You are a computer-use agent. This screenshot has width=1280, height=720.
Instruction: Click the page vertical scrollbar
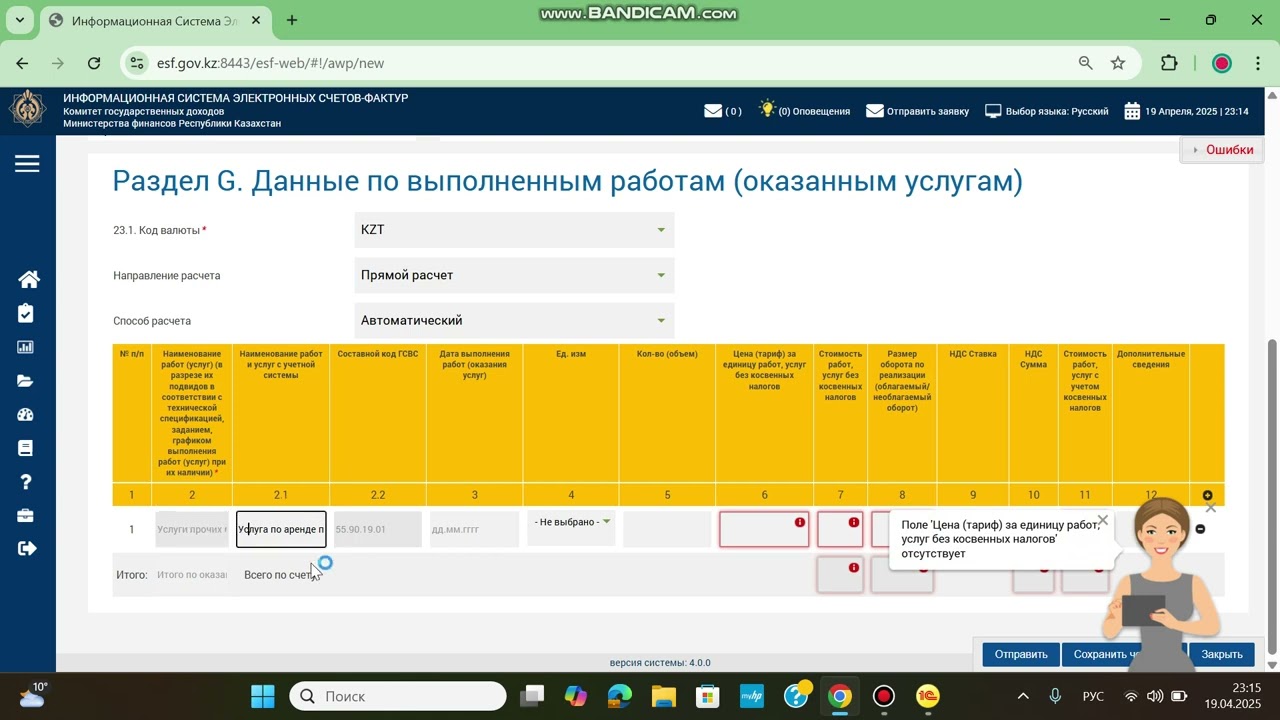click(x=1272, y=496)
